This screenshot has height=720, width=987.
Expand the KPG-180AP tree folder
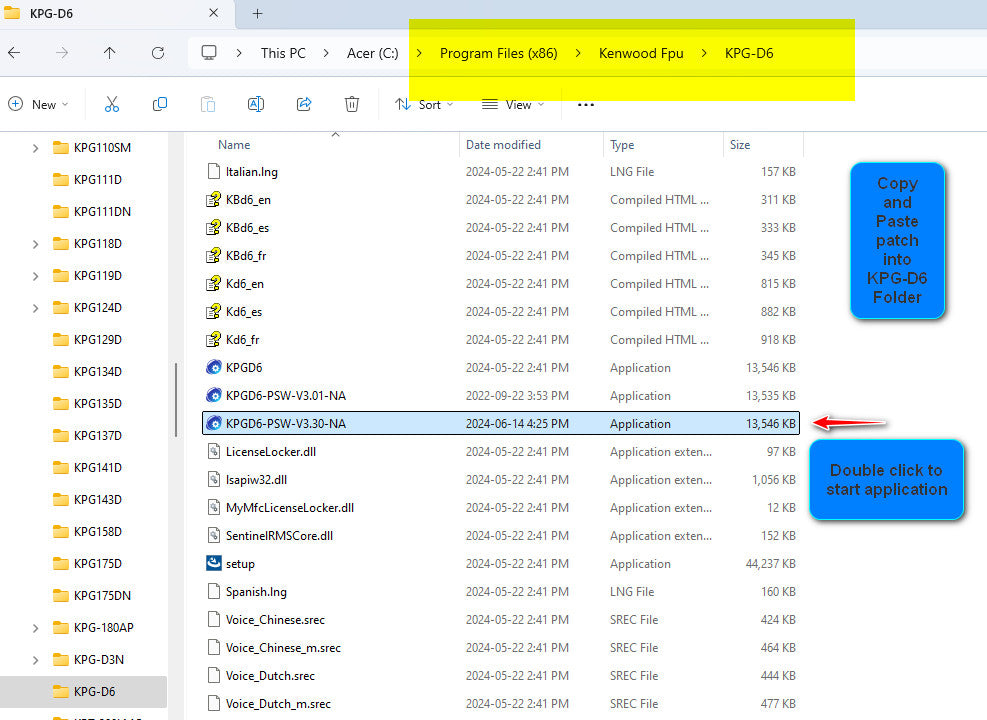(35, 627)
